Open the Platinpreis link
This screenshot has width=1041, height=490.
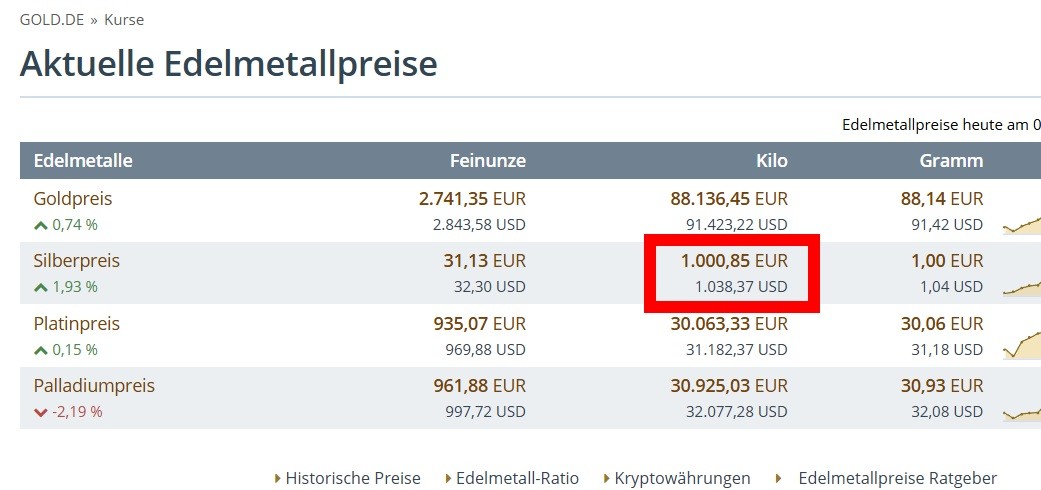pyautogui.click(x=76, y=323)
